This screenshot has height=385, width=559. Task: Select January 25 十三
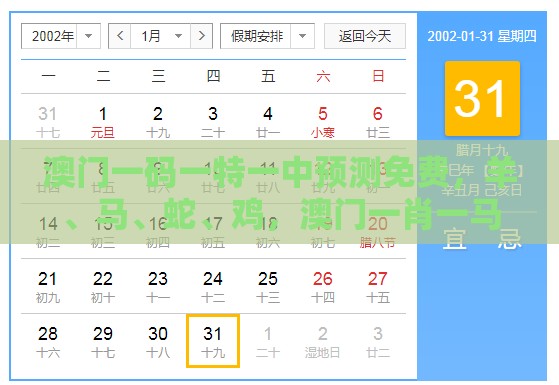tap(268, 287)
